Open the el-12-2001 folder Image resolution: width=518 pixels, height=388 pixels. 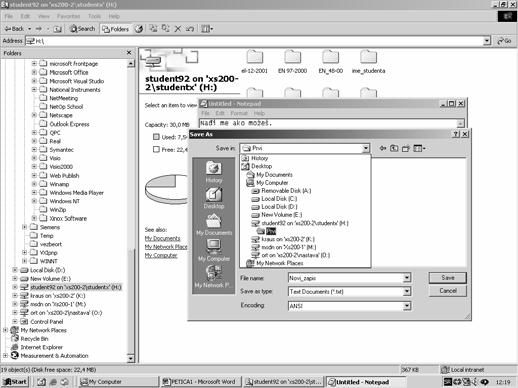click(255, 61)
